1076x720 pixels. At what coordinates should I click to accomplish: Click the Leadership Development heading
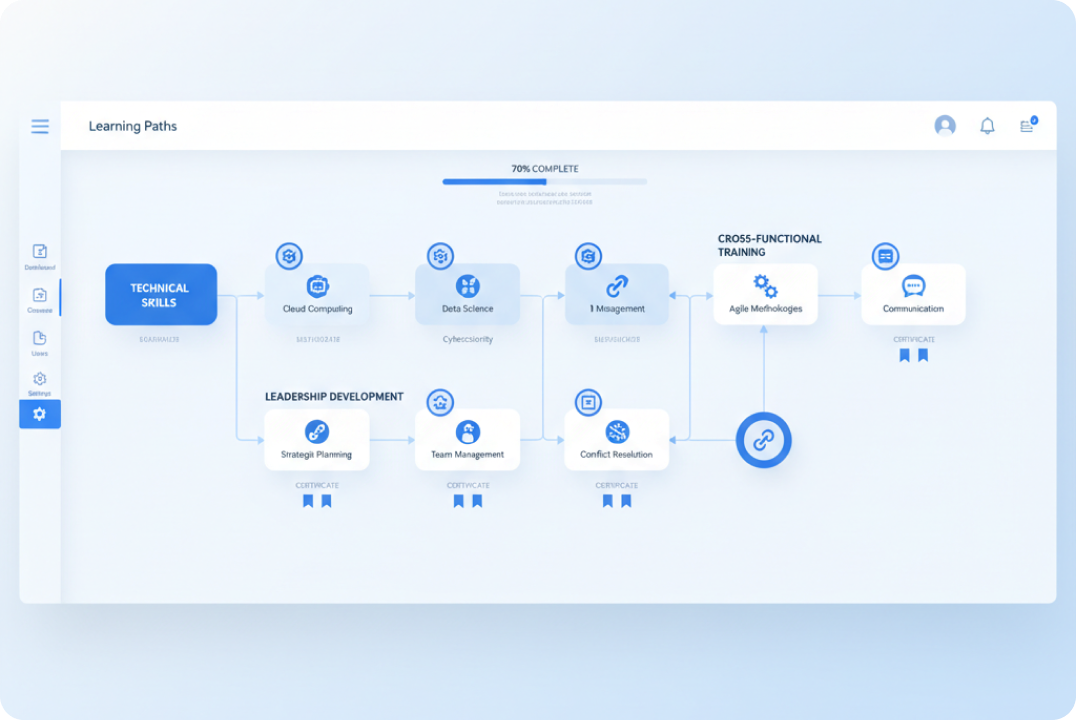coord(334,397)
